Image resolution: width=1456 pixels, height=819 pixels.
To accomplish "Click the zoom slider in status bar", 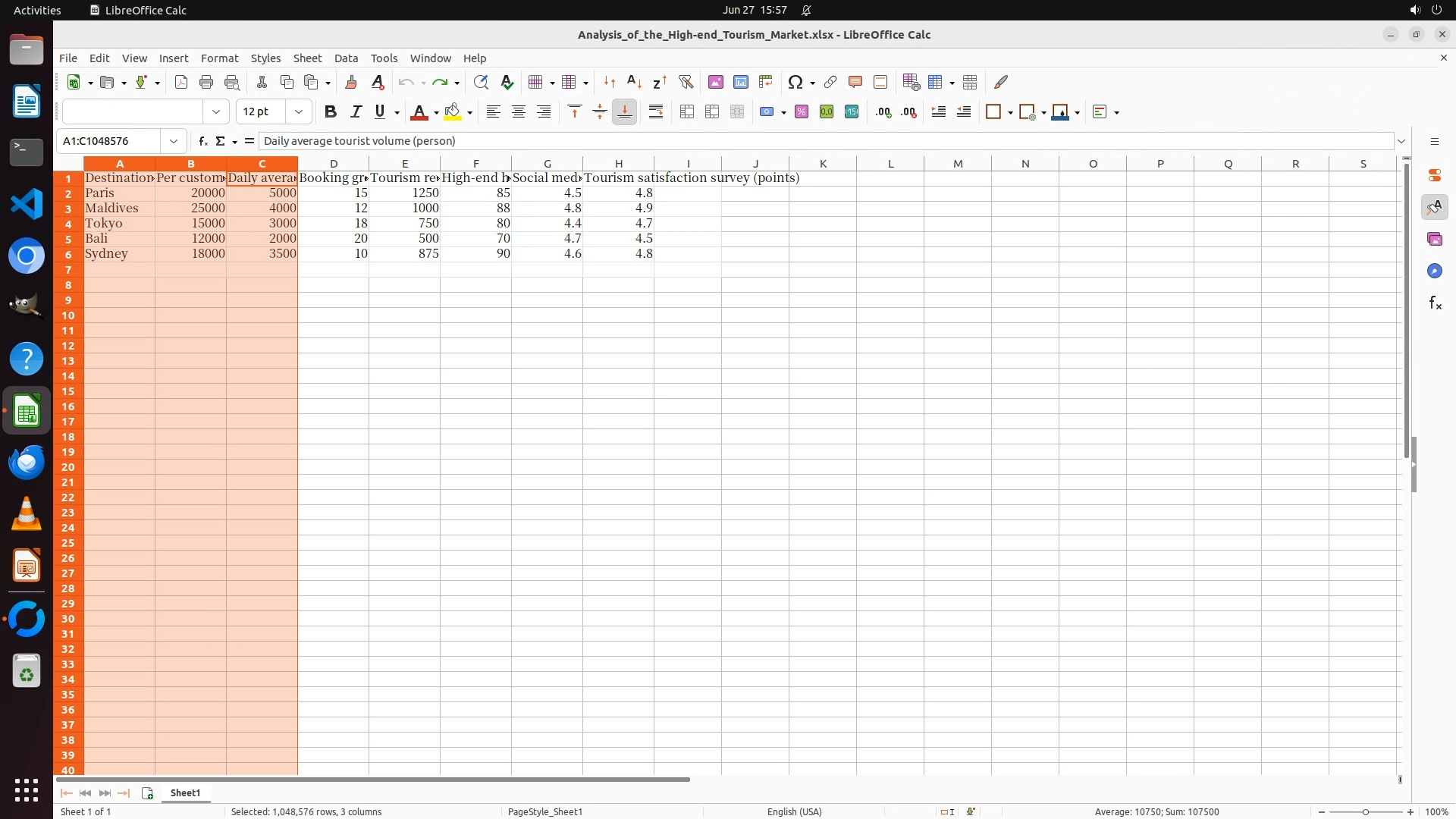I will 1366,812.
